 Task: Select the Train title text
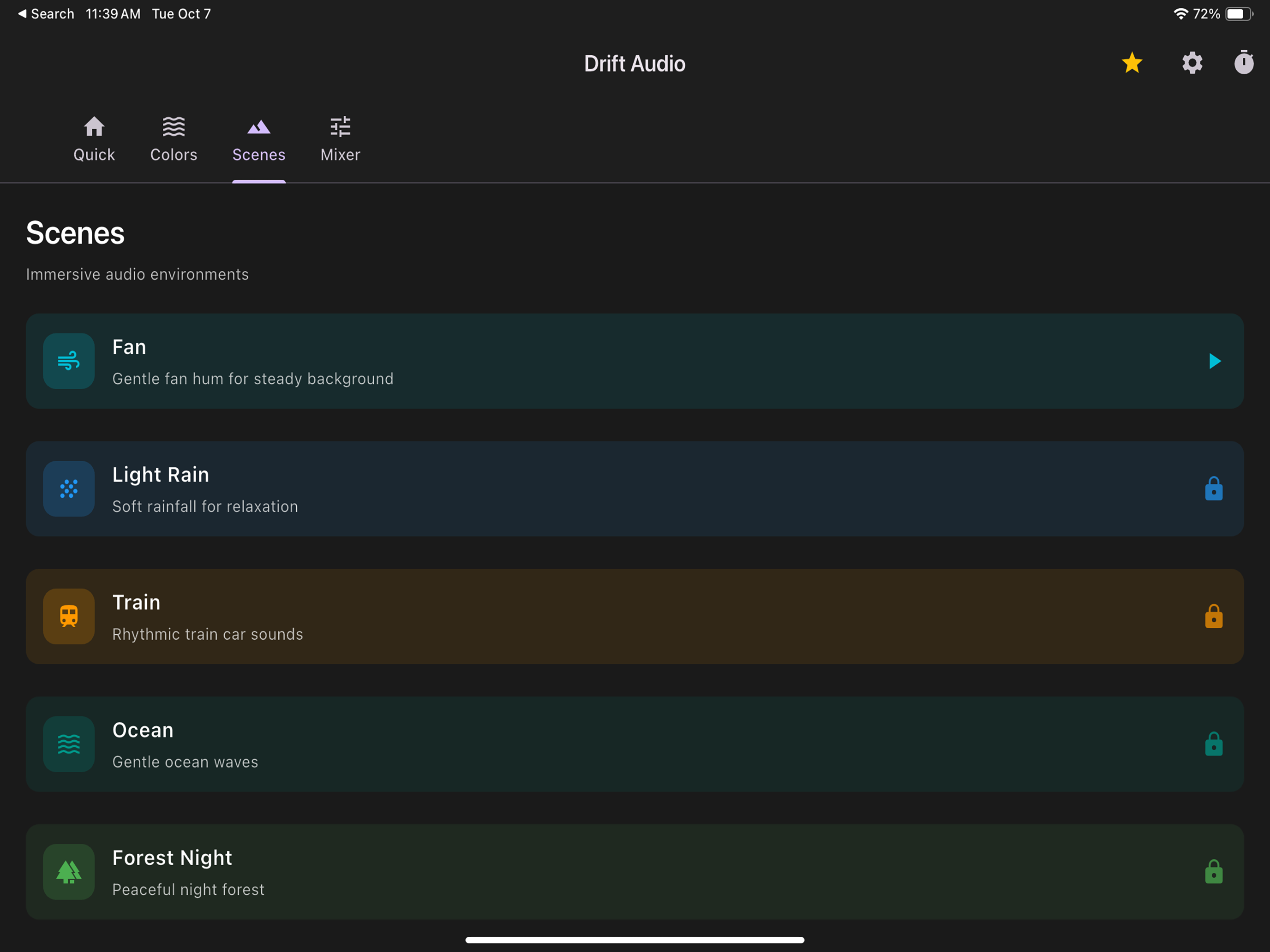pyautogui.click(x=137, y=602)
